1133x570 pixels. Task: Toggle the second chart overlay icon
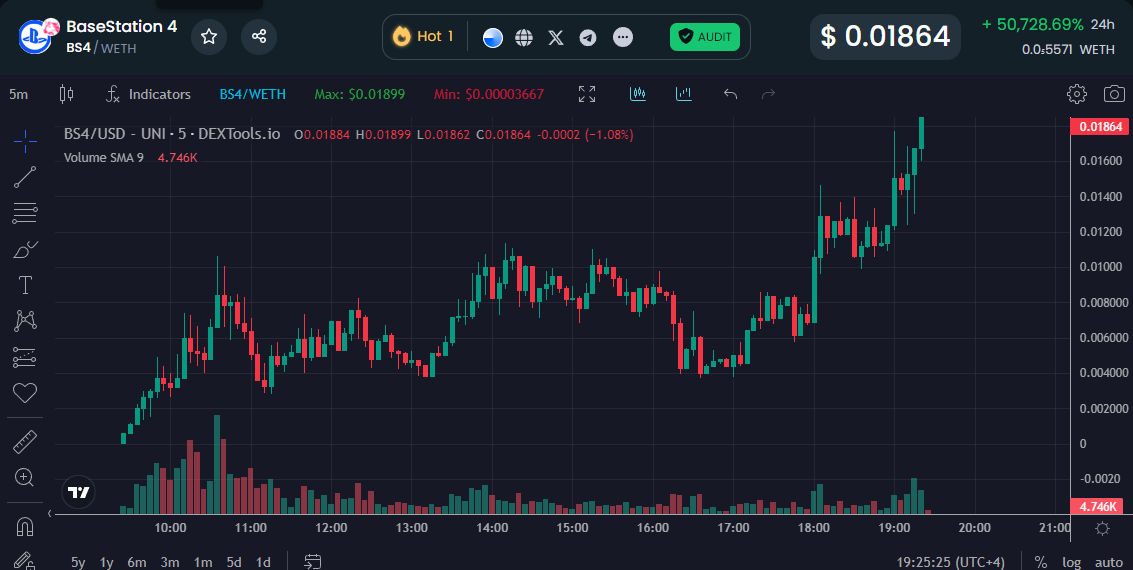coord(684,94)
